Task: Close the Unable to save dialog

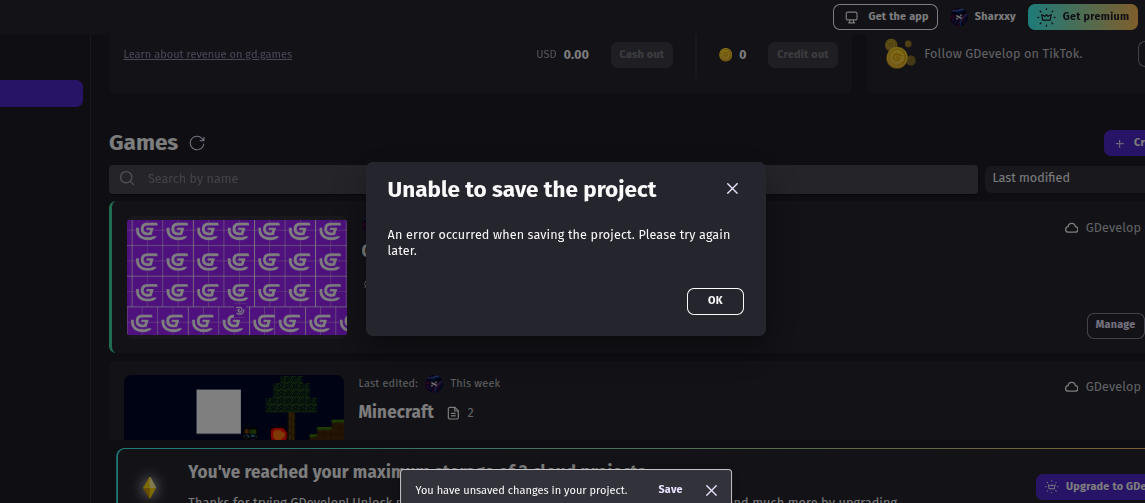Action: [x=732, y=189]
